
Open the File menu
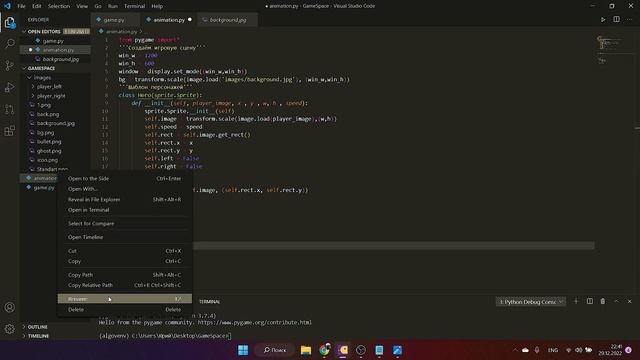[21, 6]
